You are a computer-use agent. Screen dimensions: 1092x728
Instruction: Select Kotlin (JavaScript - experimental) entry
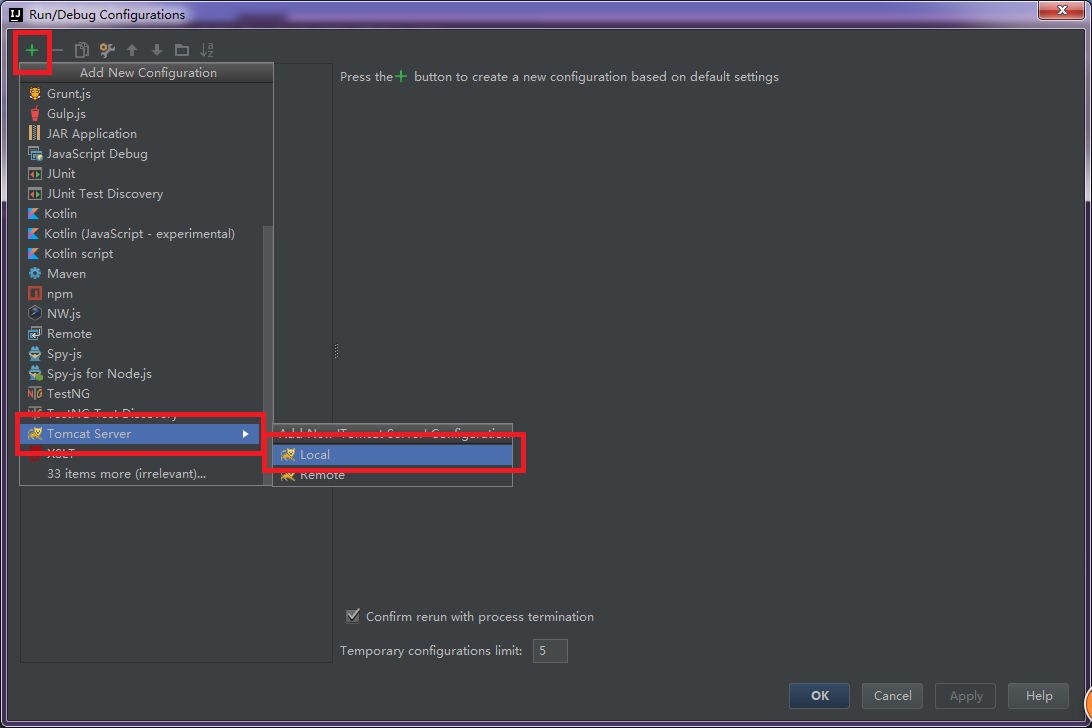tap(139, 234)
